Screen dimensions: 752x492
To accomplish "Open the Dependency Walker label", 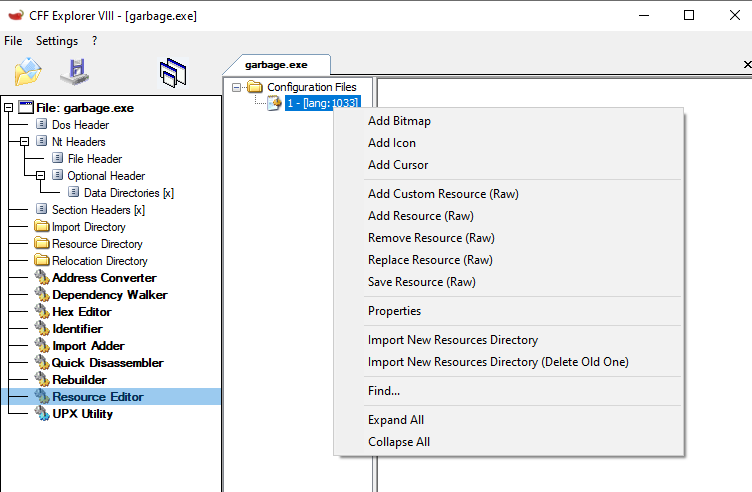I will (x=109, y=294).
